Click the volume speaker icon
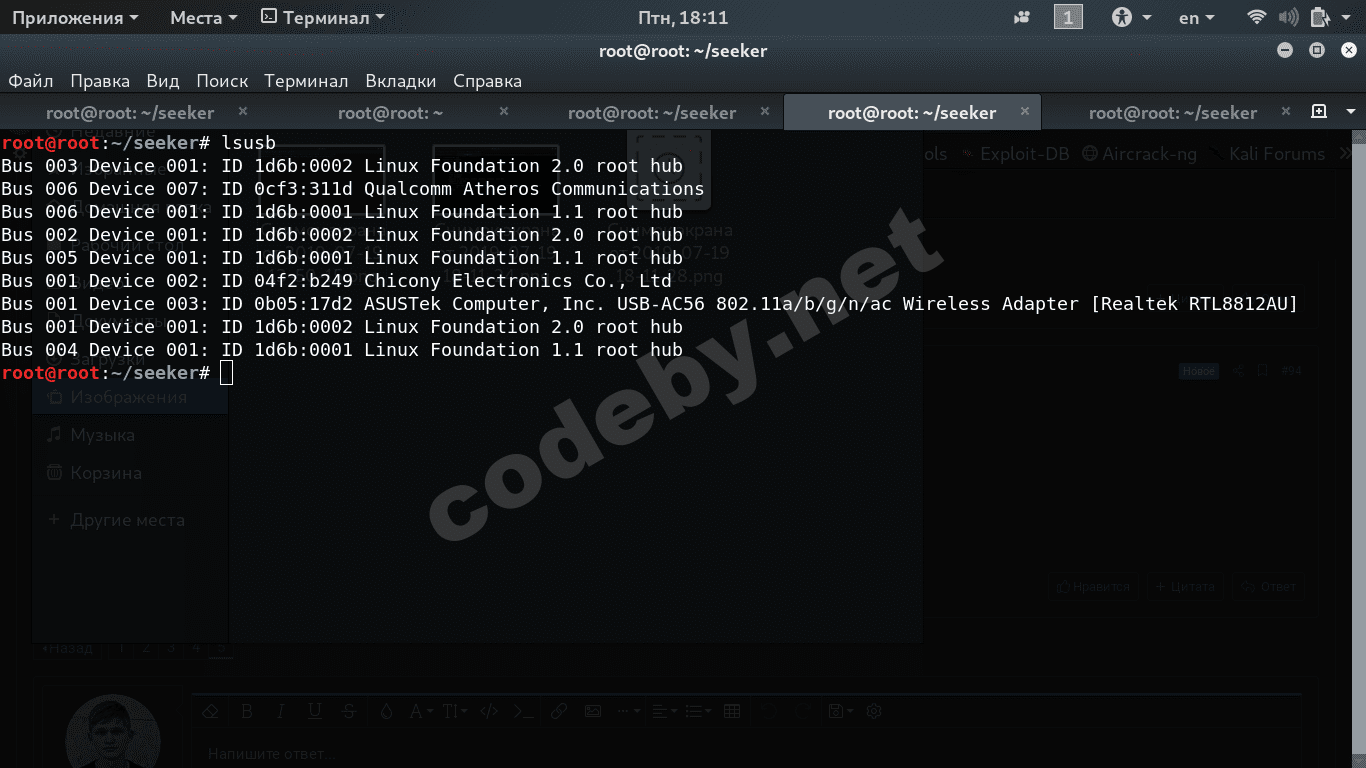Viewport: 1366px width, 768px height. (1289, 17)
